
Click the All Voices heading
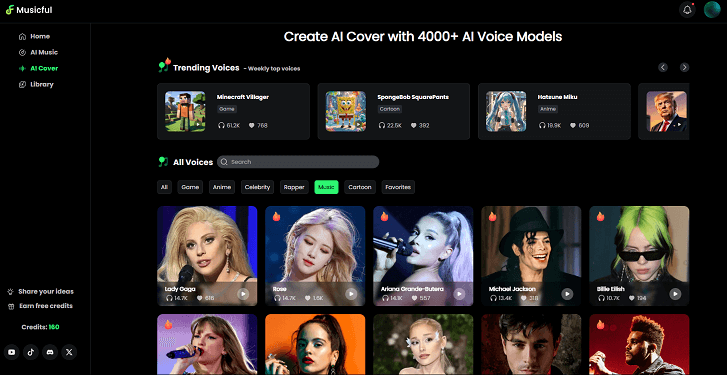click(193, 162)
